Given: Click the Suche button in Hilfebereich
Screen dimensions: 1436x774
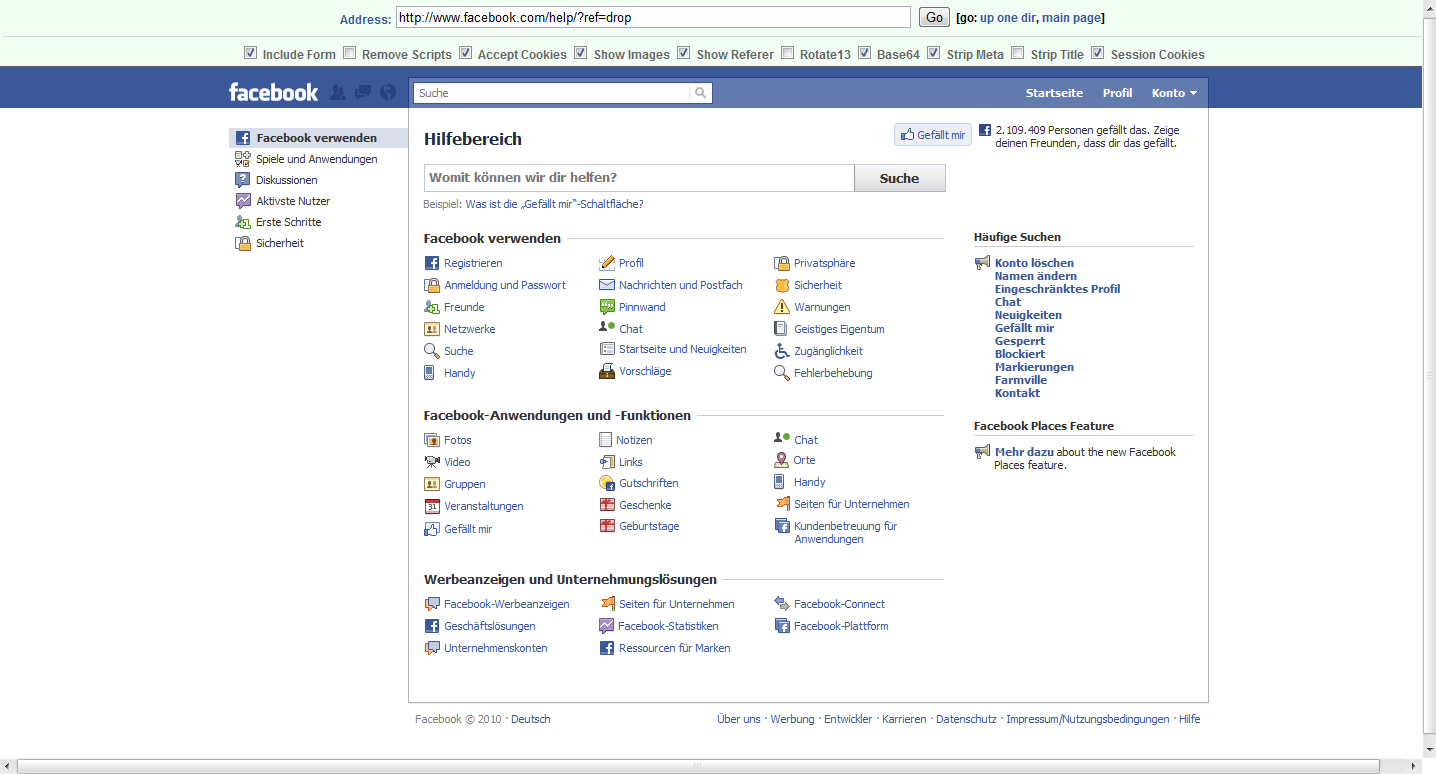Looking at the screenshot, I should (x=899, y=178).
